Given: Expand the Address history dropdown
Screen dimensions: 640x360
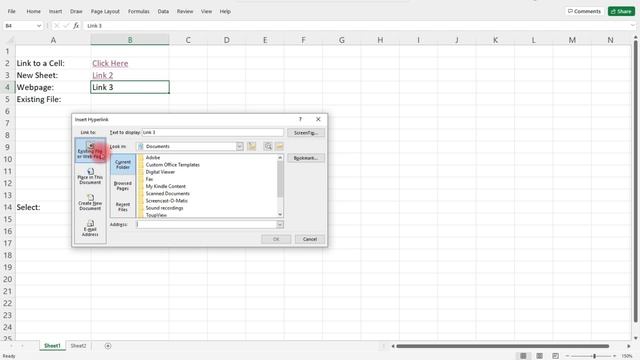Looking at the screenshot, I should pos(280,224).
